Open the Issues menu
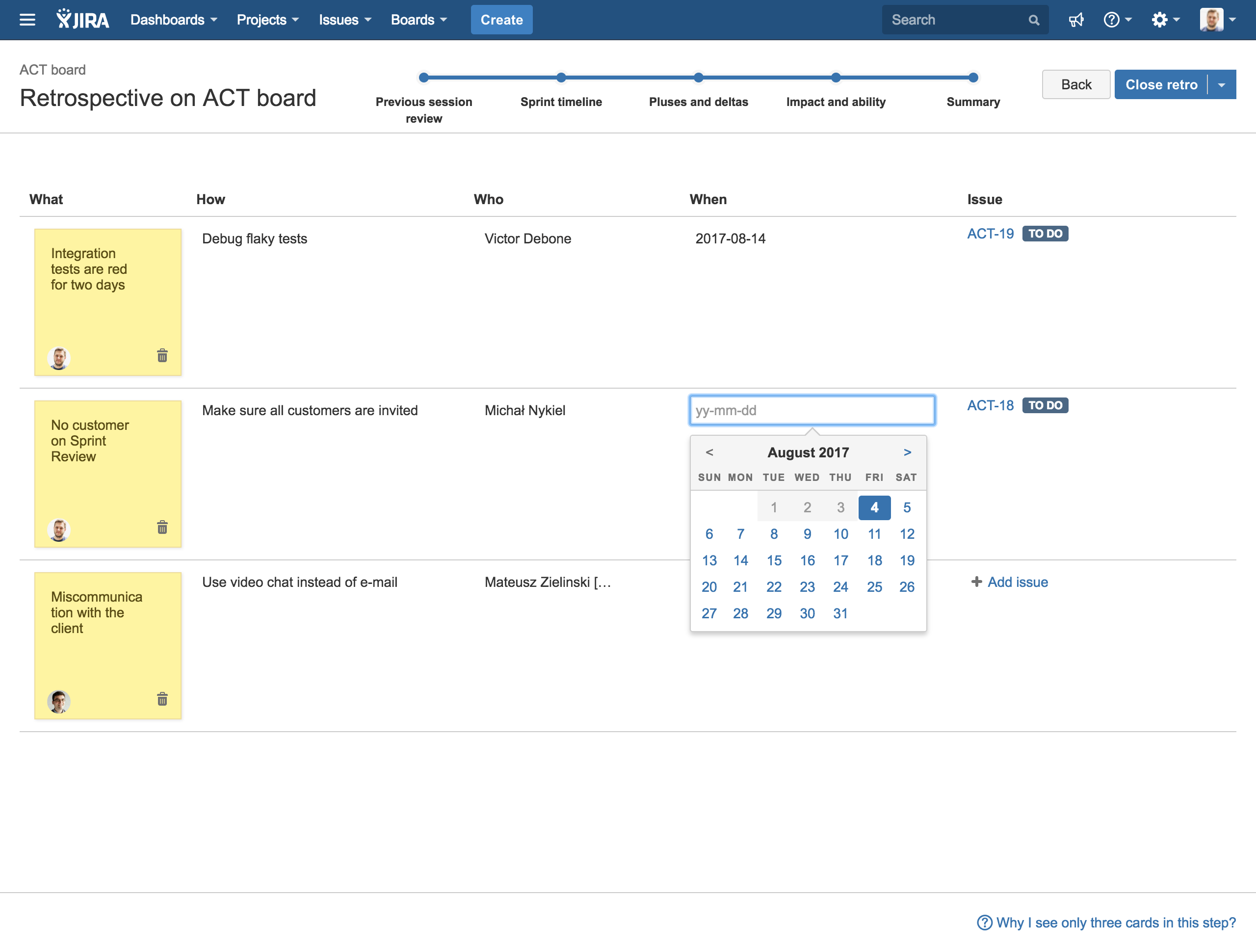Screen dimensions: 1256x952 344,20
